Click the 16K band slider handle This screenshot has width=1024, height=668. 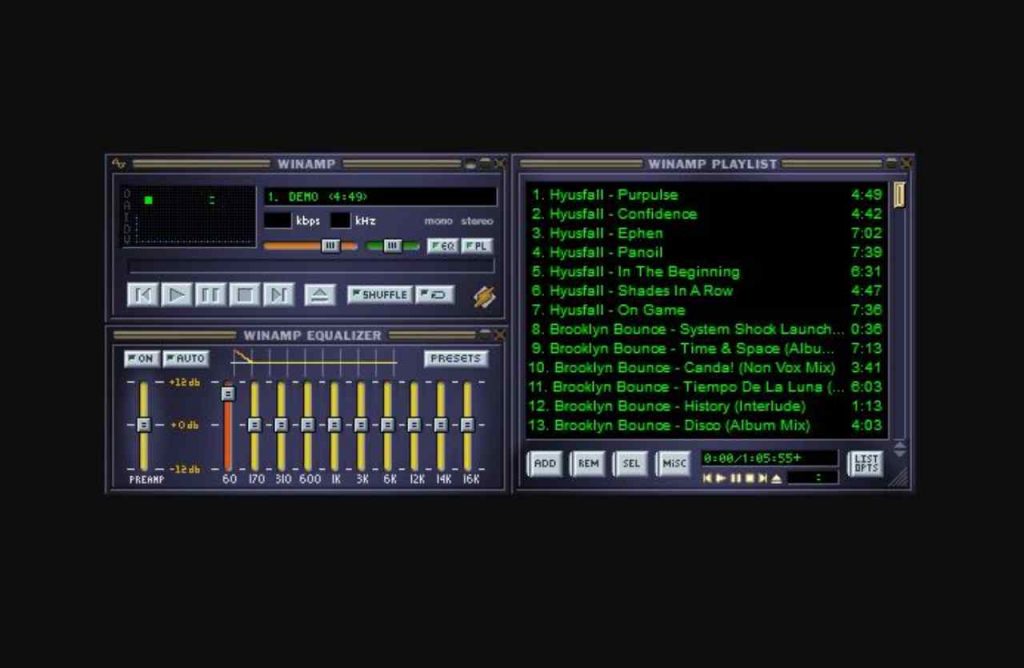468,425
